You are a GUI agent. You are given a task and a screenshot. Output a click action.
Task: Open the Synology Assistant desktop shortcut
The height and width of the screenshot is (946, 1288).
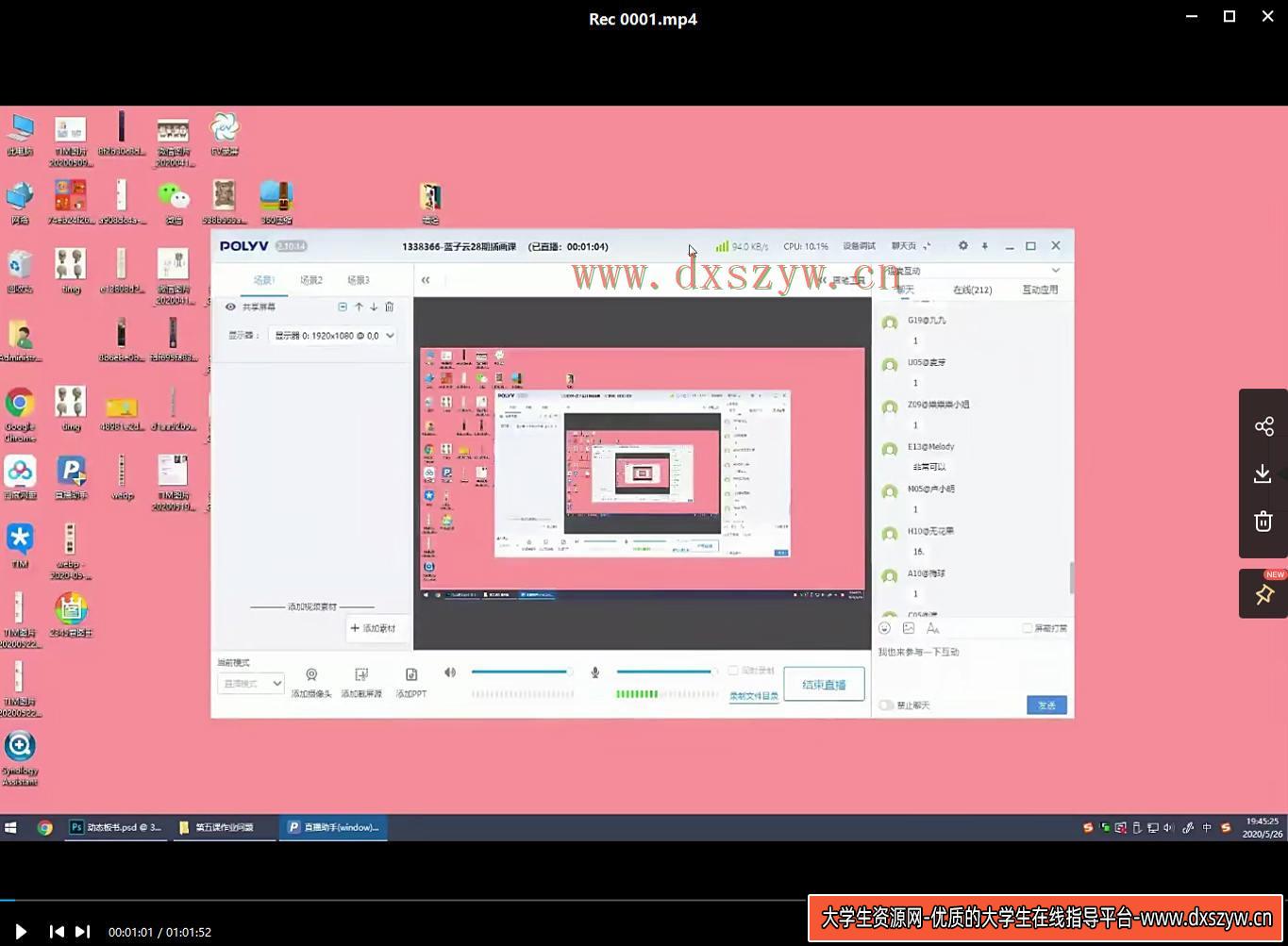click(x=20, y=757)
